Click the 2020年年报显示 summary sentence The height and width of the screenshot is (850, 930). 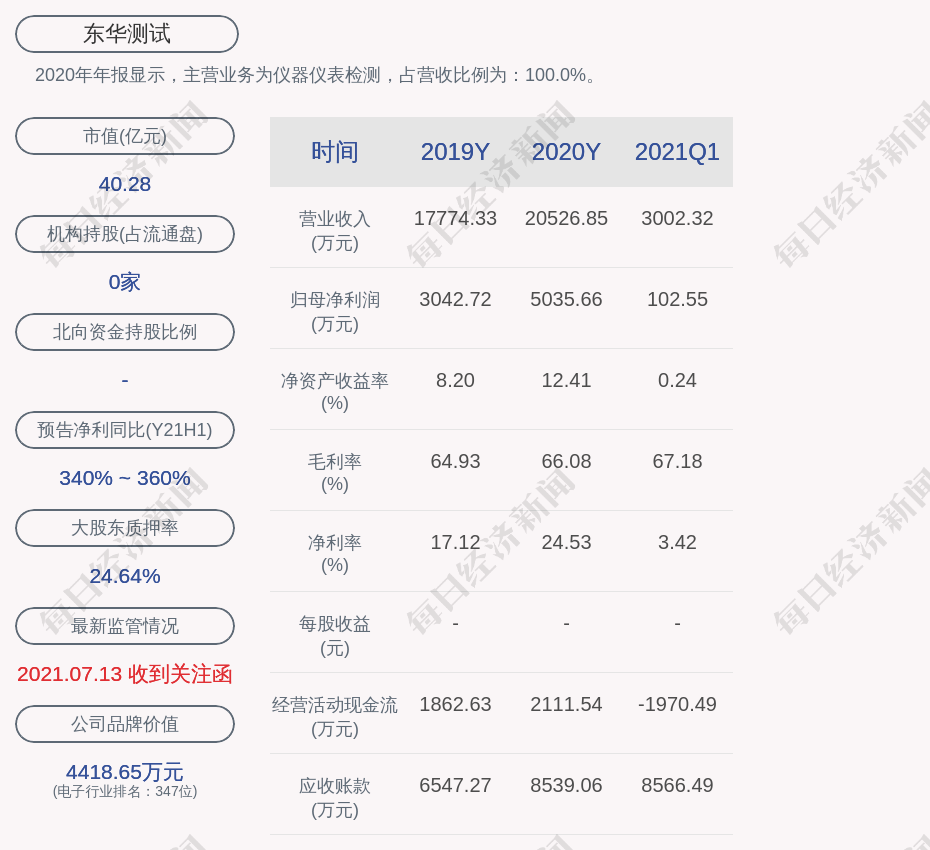[x=316, y=75]
